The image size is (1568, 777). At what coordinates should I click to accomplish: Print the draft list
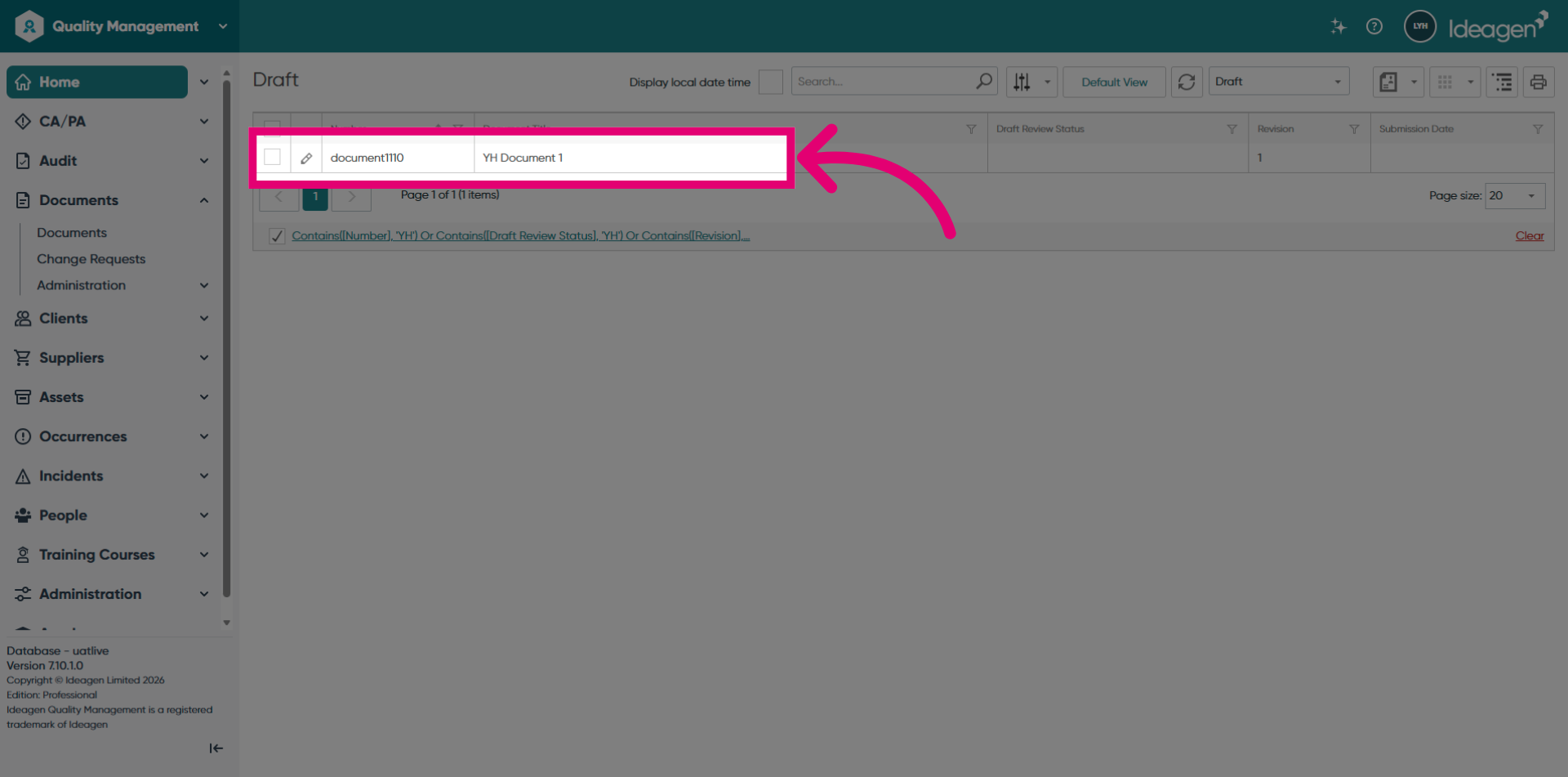coord(1538,82)
